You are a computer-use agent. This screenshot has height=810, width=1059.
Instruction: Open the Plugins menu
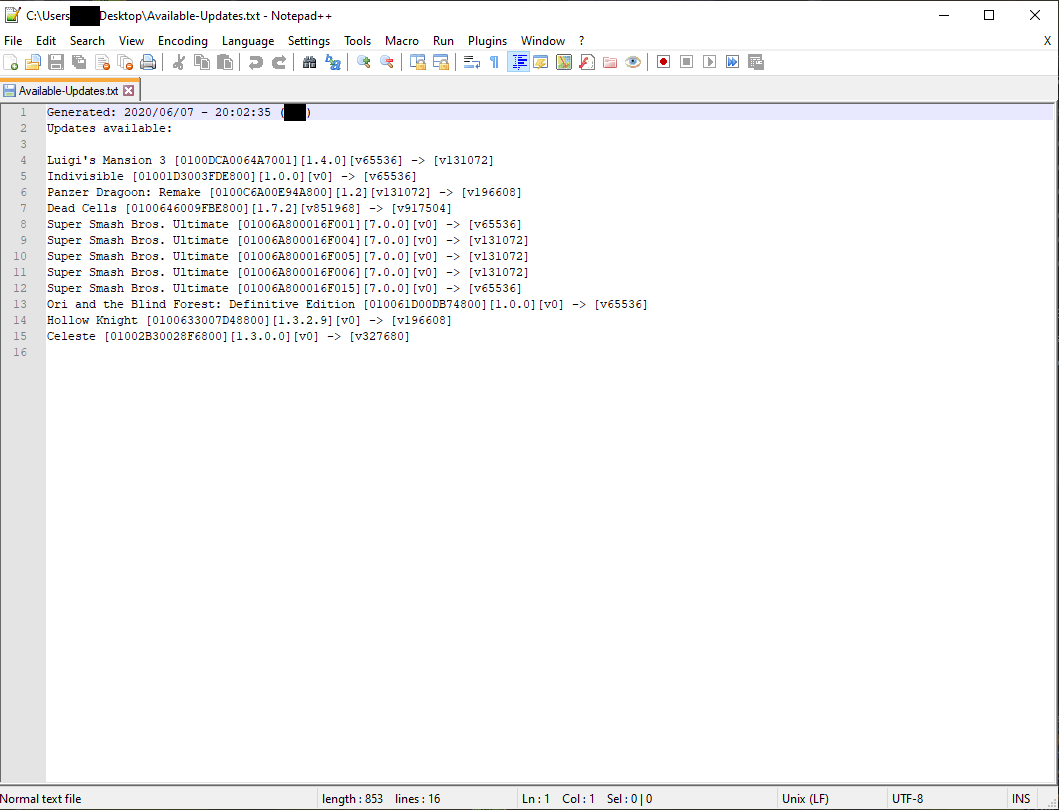coord(488,41)
